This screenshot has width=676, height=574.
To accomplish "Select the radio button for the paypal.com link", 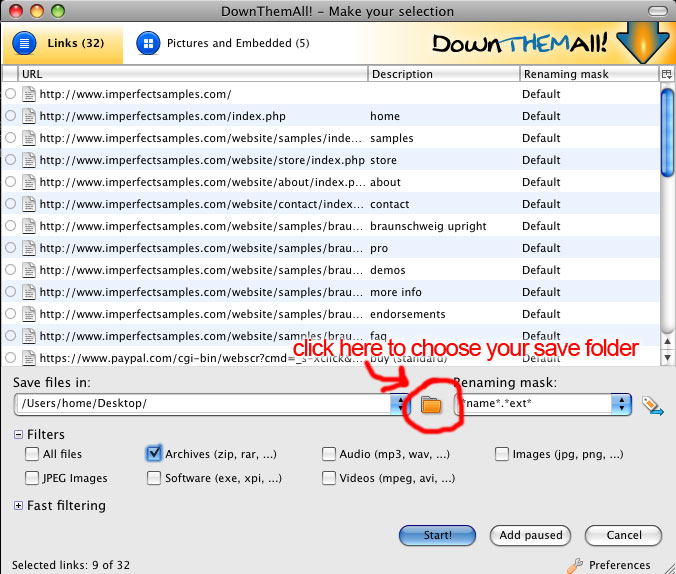I will point(11,358).
